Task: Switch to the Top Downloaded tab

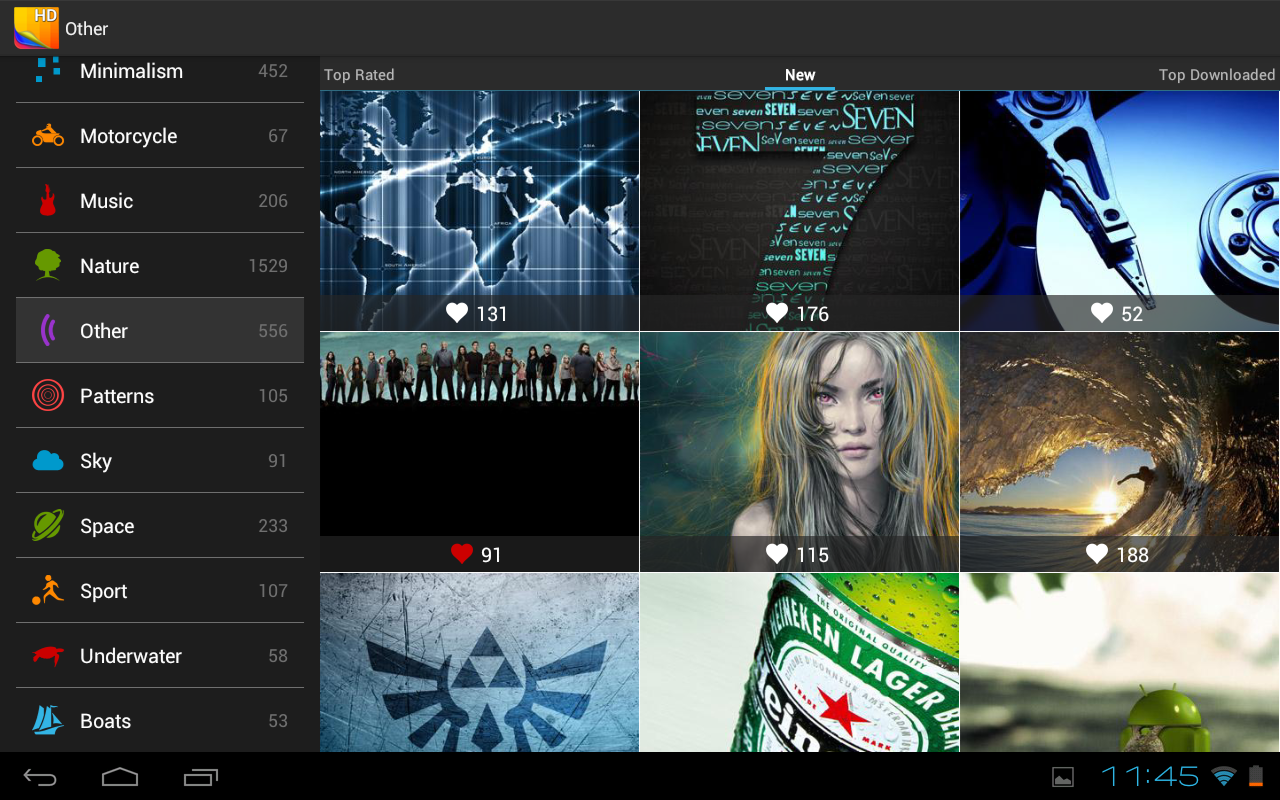Action: [x=1217, y=75]
